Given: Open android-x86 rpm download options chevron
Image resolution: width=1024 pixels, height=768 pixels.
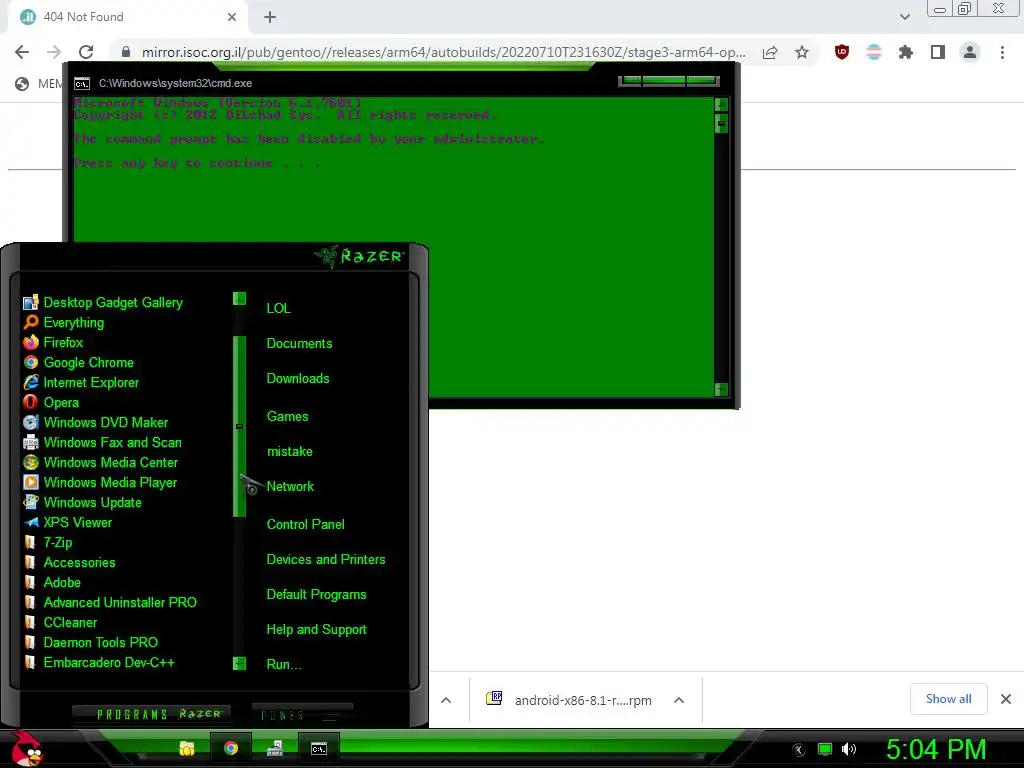Looking at the screenshot, I should click(x=679, y=700).
